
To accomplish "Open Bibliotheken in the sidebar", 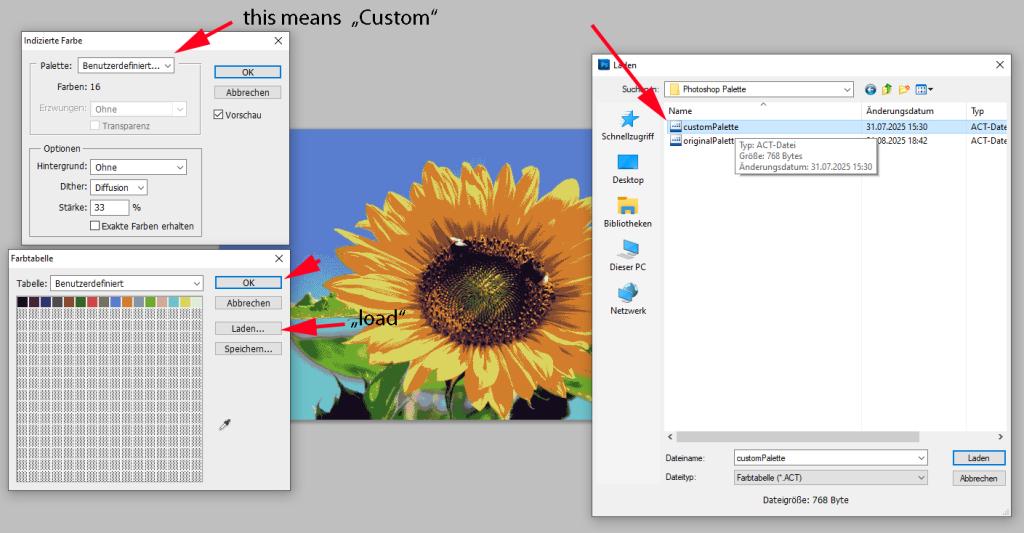I will point(628,212).
